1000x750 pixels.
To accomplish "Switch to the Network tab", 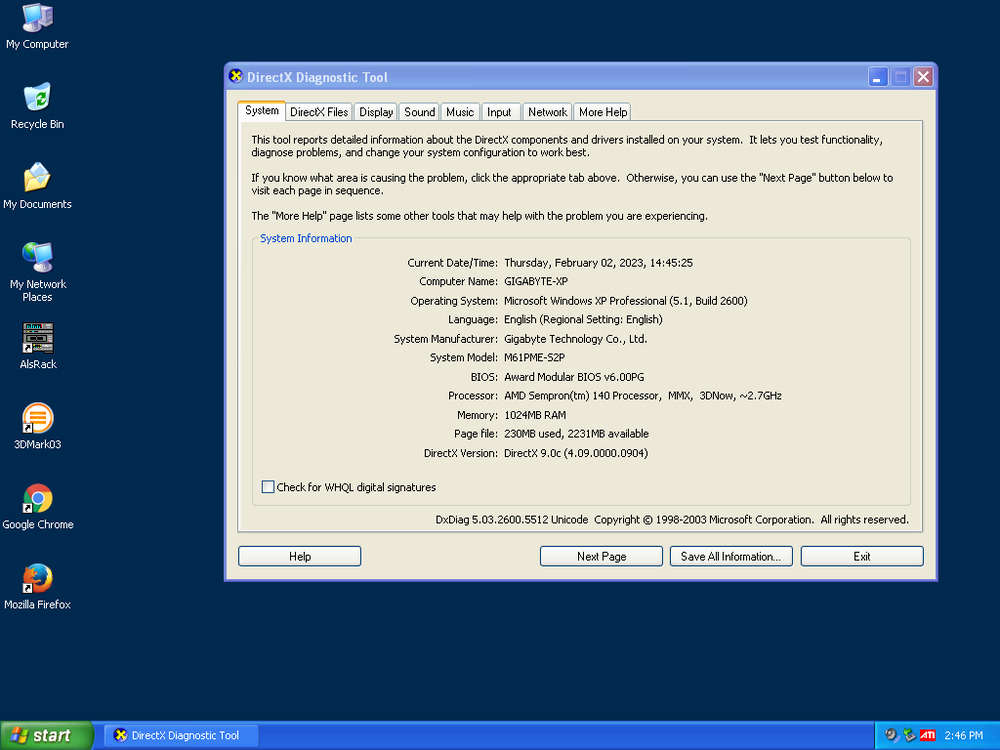I will coord(547,112).
